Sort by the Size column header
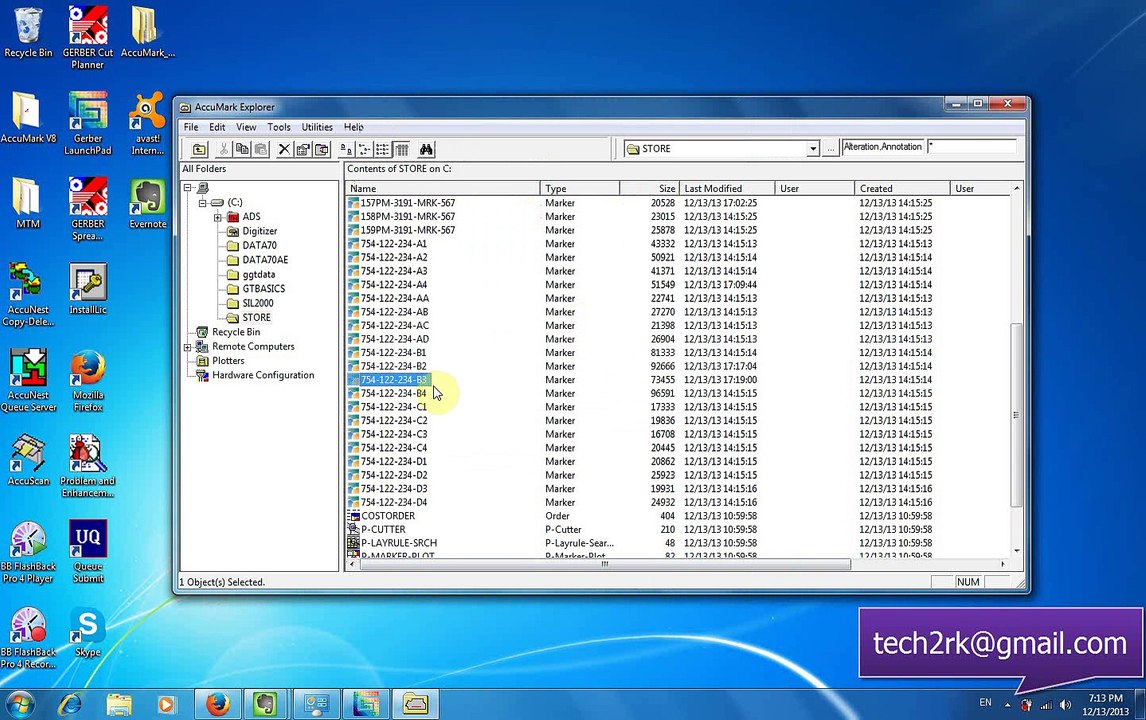Image resolution: width=1146 pixels, height=720 pixels. pos(649,189)
